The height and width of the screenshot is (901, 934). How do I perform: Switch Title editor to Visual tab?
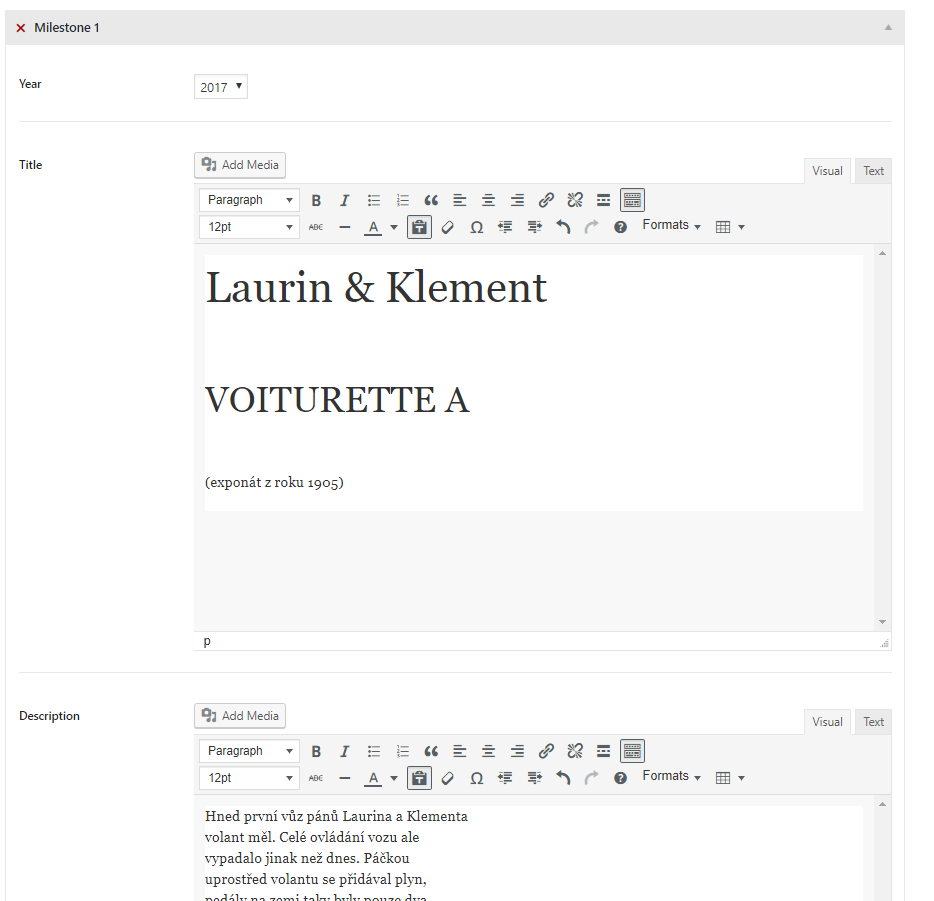[827, 171]
